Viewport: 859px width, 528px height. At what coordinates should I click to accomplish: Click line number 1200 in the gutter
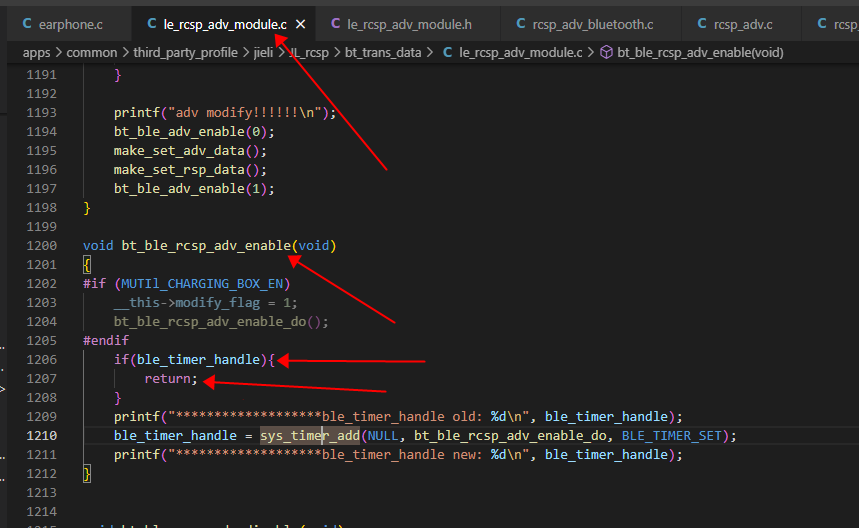coord(42,245)
